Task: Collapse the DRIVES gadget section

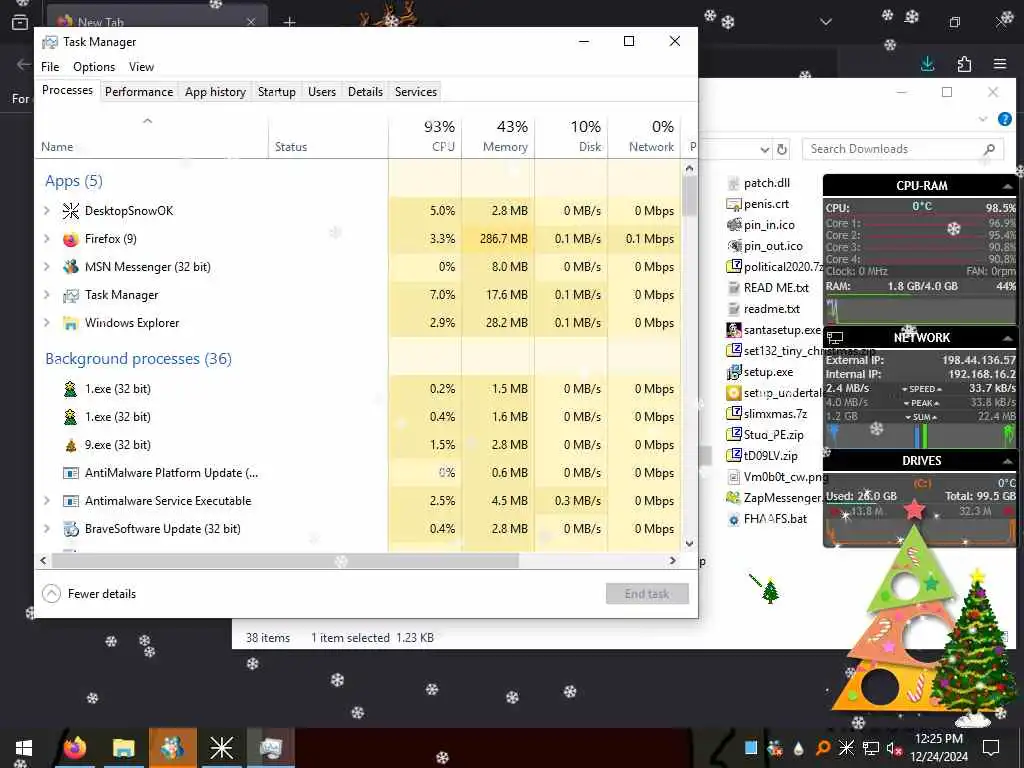Action: (x=1007, y=462)
